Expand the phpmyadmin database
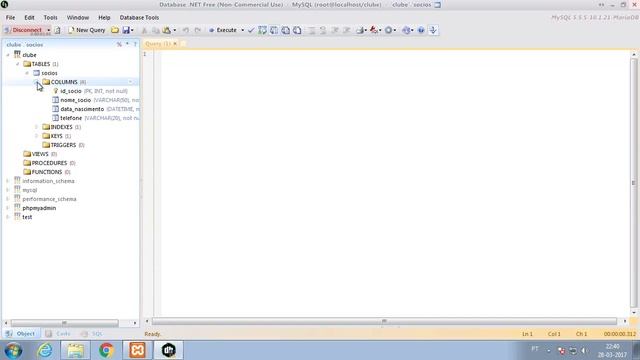Image resolution: width=640 pixels, height=360 pixels. [x=8, y=208]
